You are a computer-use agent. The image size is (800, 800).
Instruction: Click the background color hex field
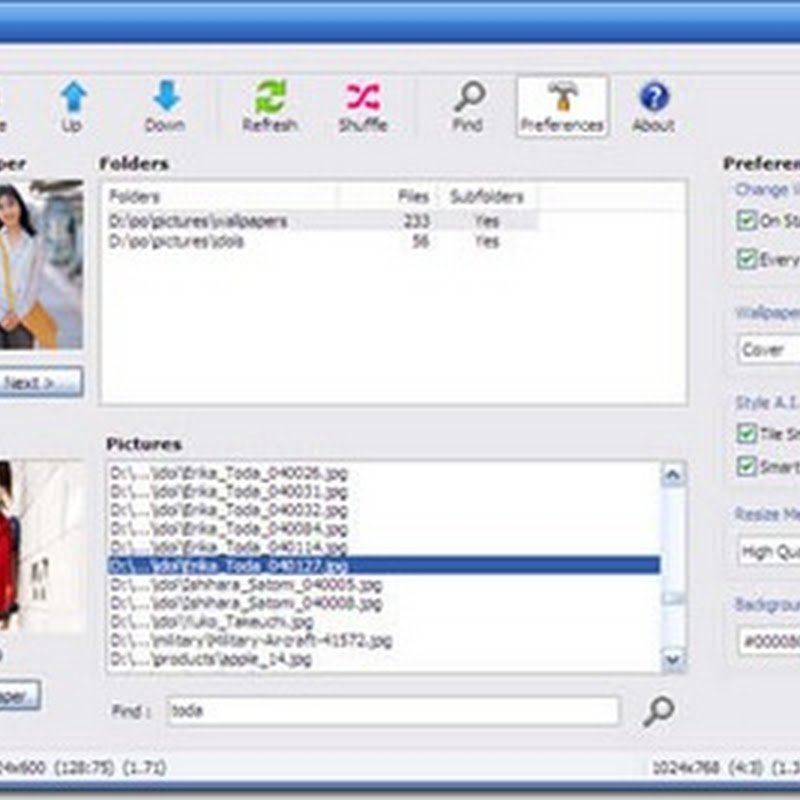click(x=769, y=641)
